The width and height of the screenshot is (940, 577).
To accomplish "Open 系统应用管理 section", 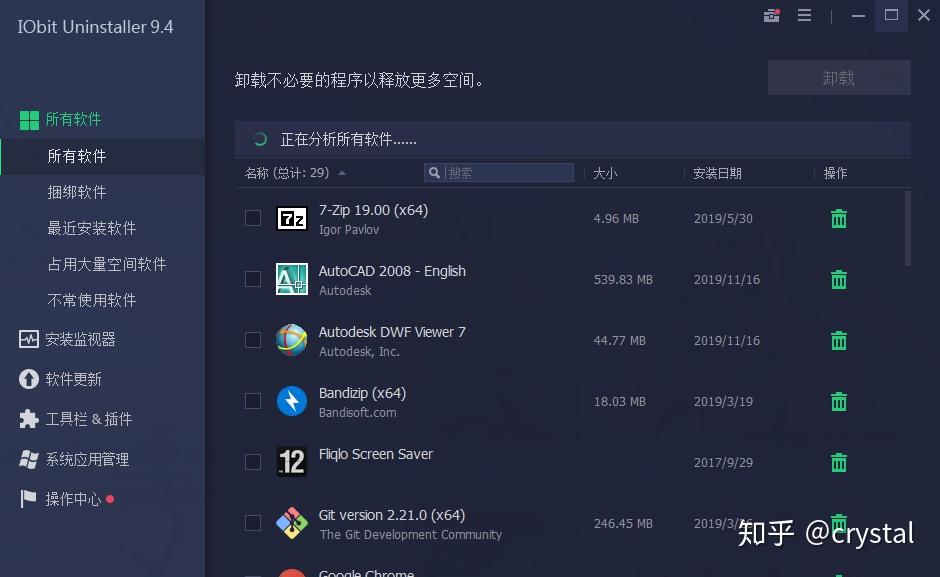I will tap(74, 459).
